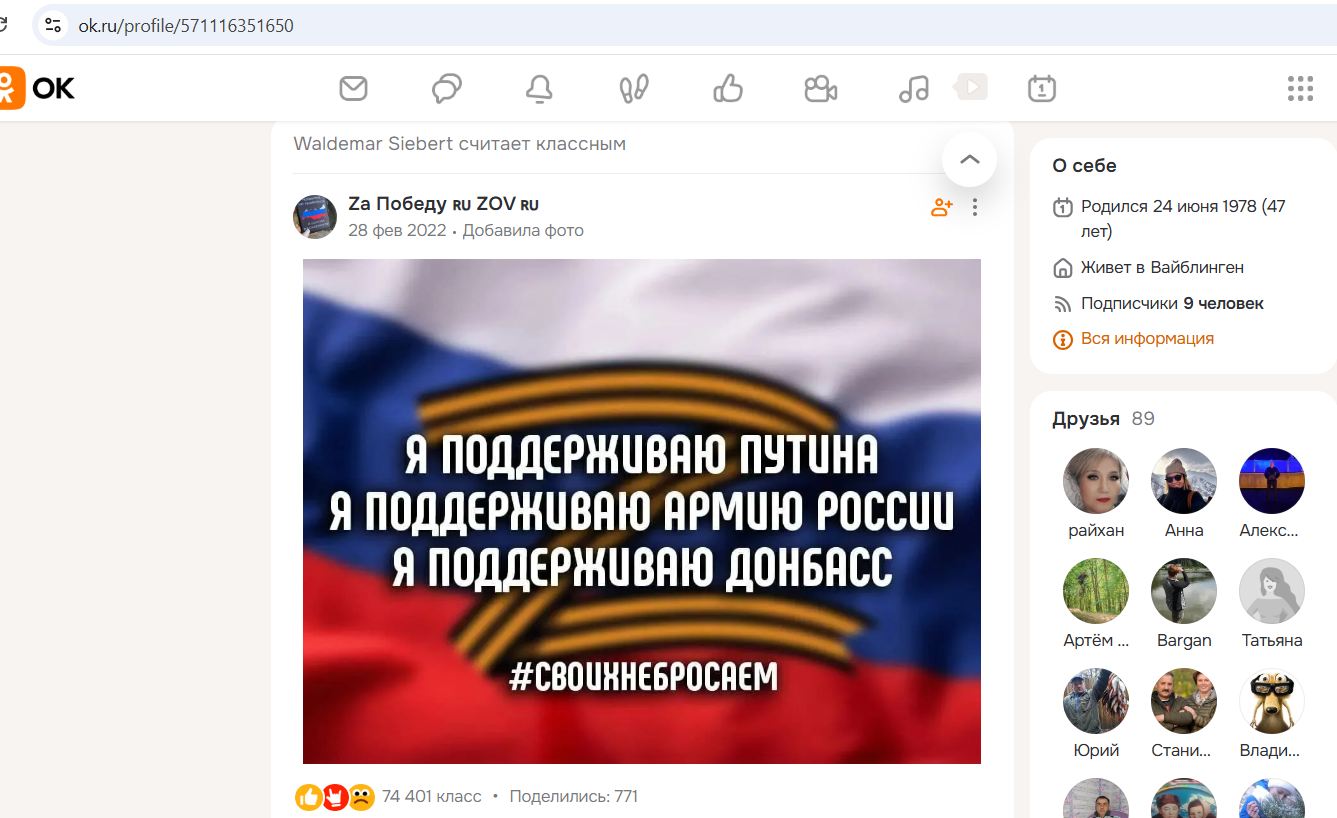Viewport: 1337px width, 818px height.
Task: Click the browser address bar URL
Action: (186, 26)
